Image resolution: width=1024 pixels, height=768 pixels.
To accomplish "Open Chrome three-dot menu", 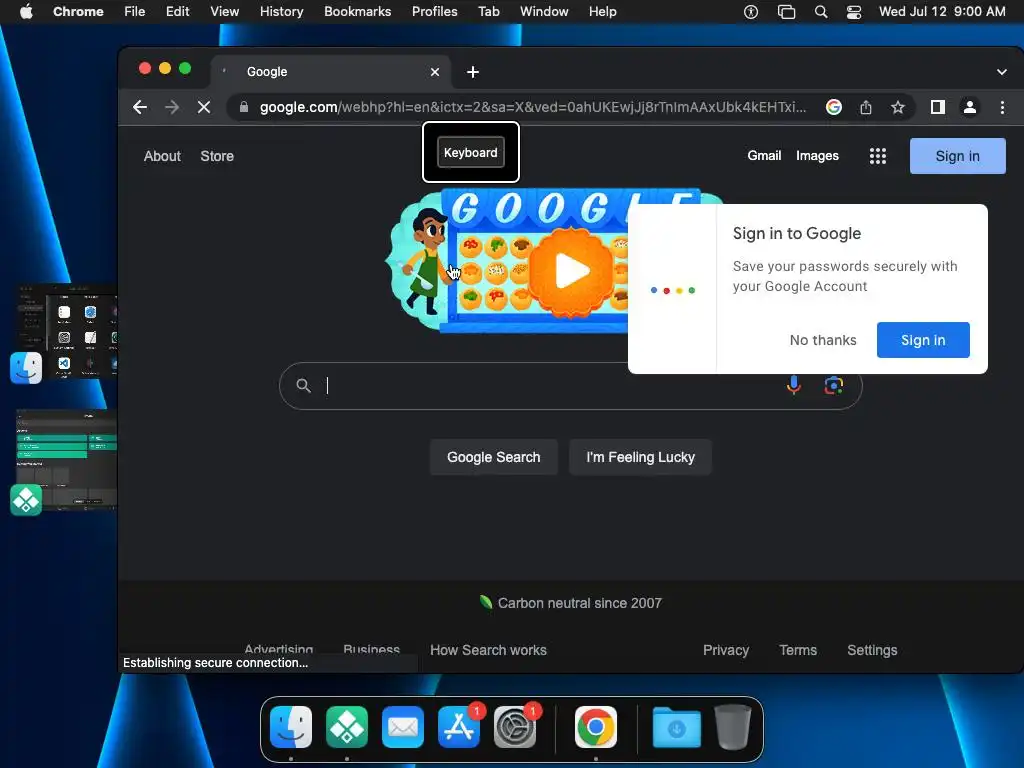I will click(1002, 107).
